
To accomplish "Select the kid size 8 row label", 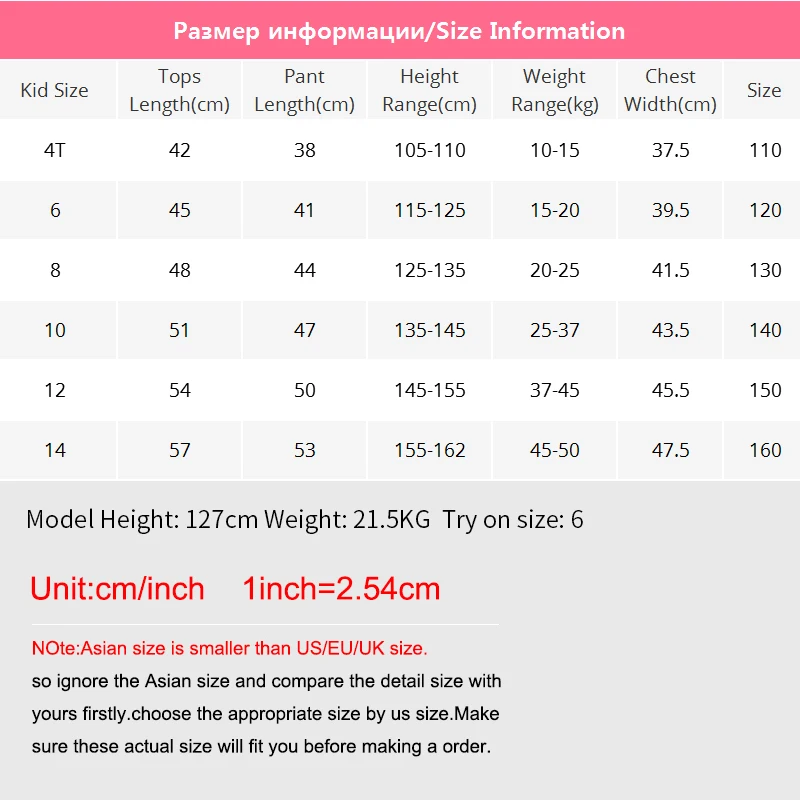I will point(55,270).
